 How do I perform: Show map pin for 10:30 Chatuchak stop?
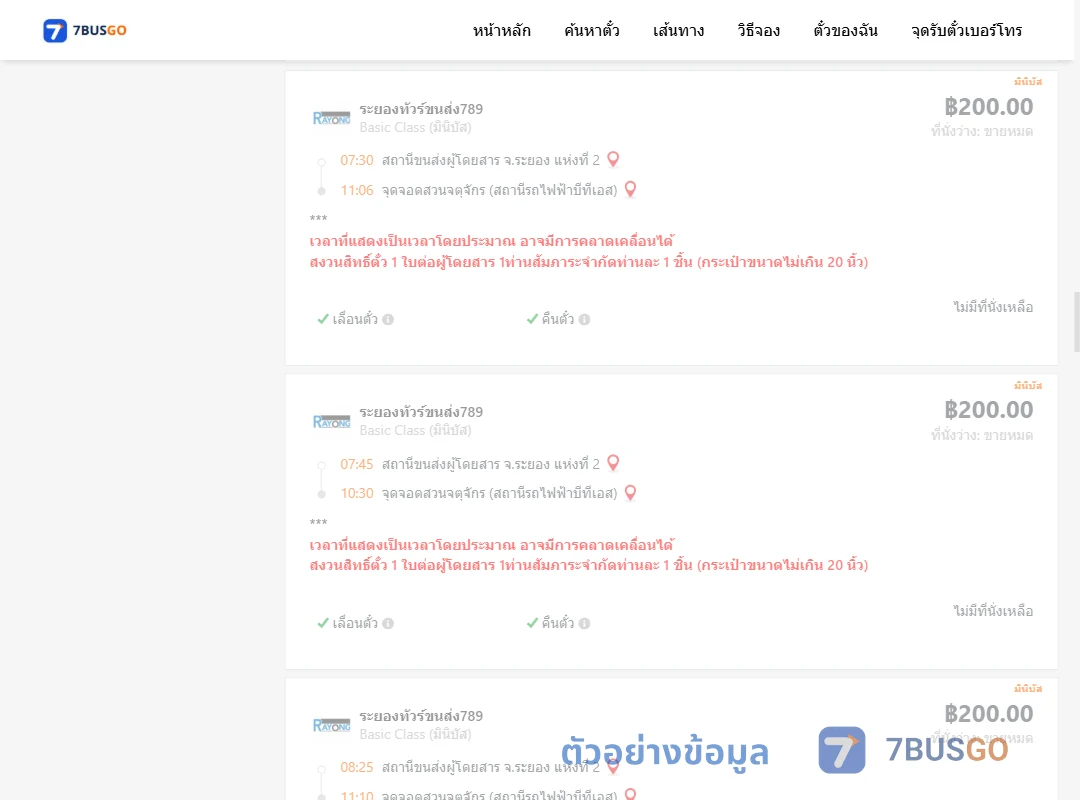click(x=630, y=492)
